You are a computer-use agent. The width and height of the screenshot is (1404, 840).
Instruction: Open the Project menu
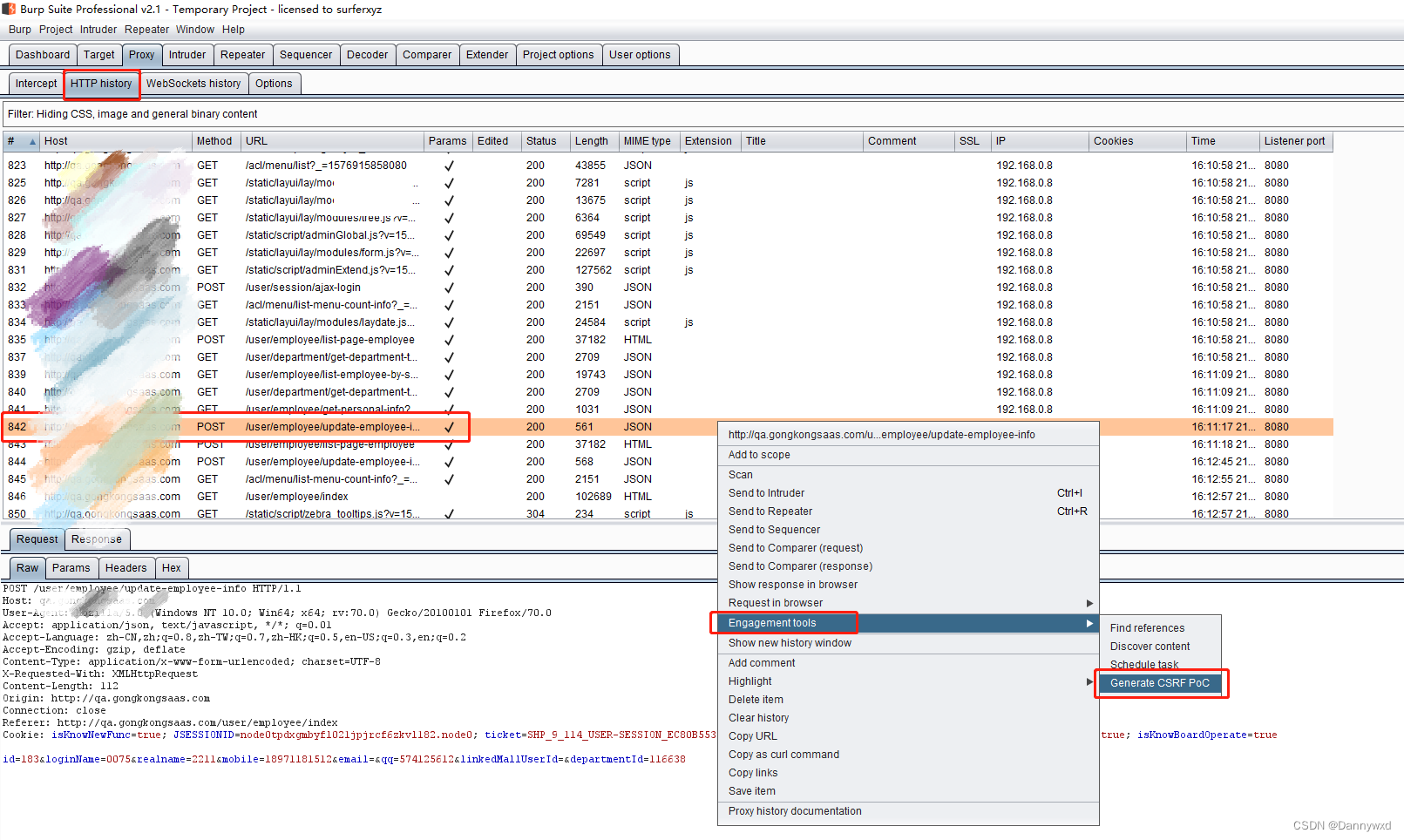56,30
